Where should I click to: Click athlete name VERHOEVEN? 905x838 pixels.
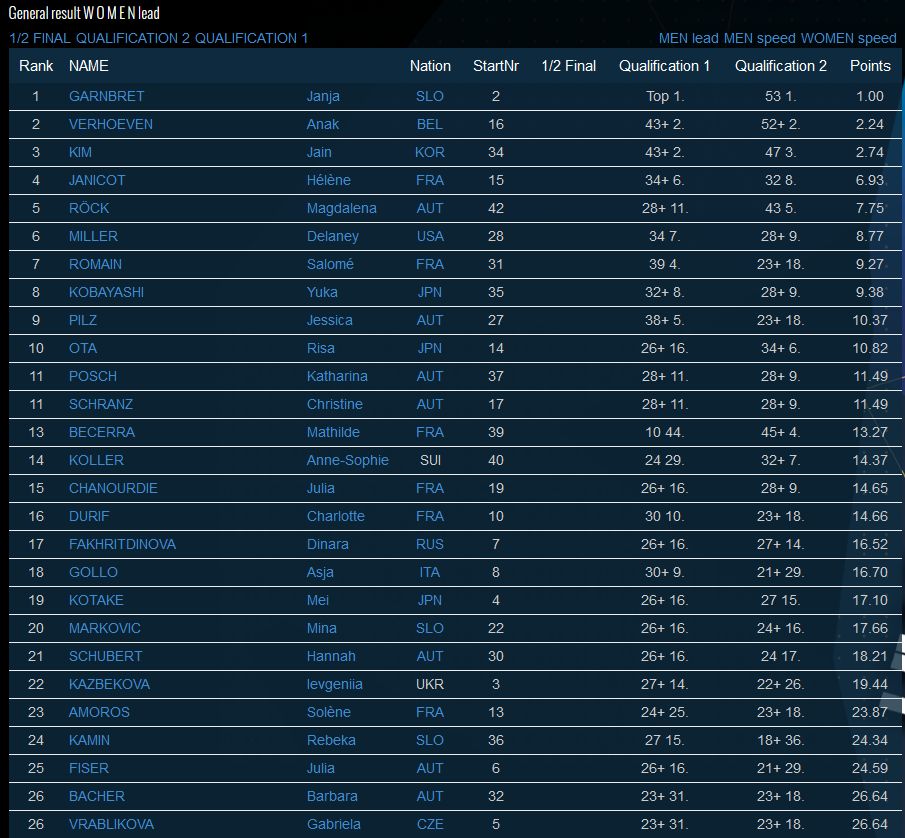(x=111, y=124)
